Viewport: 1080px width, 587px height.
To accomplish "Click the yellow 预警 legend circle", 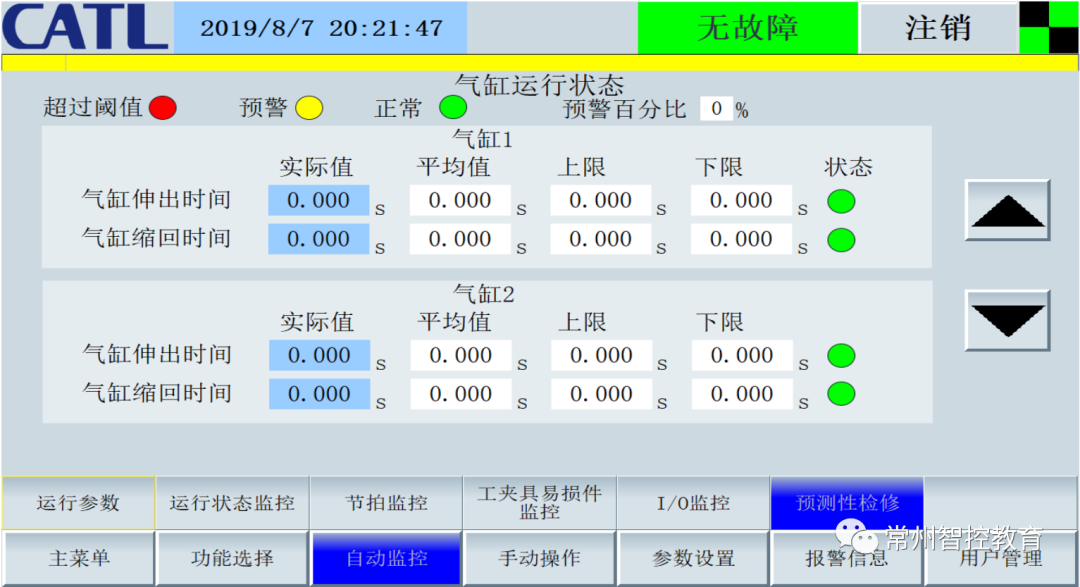I will (309, 108).
